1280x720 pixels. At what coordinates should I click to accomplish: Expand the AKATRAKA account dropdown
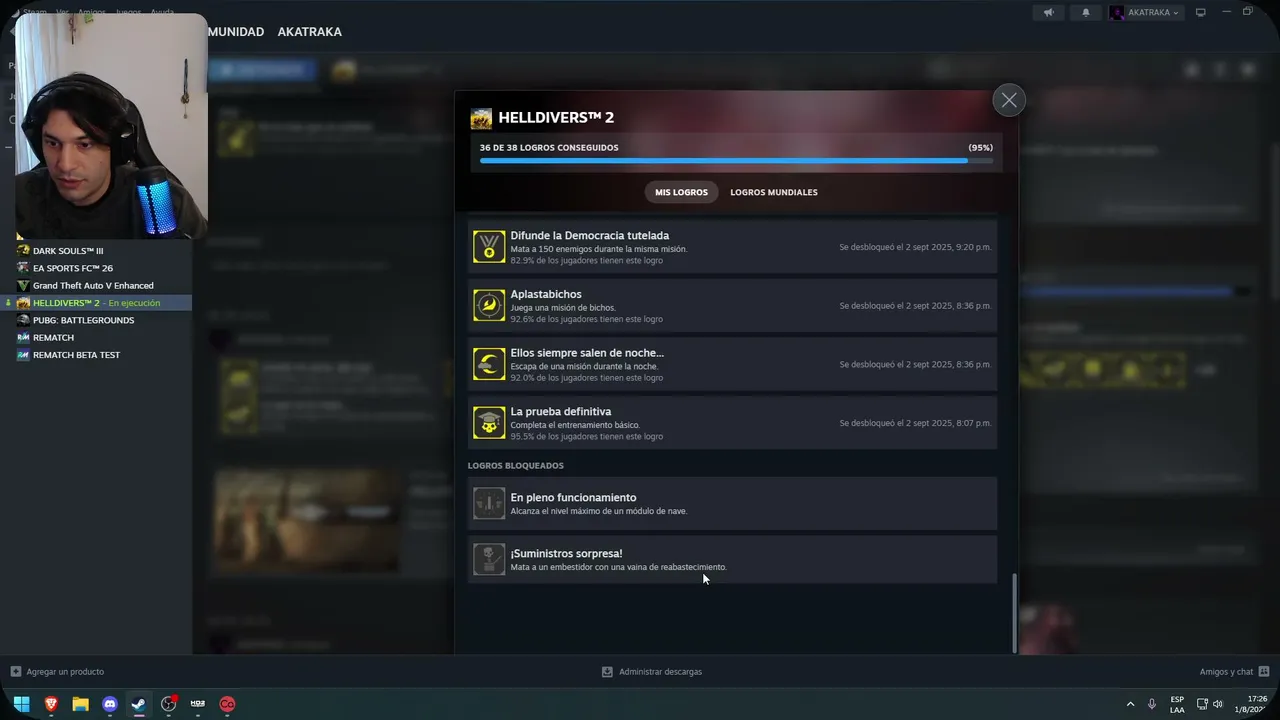1145,13
